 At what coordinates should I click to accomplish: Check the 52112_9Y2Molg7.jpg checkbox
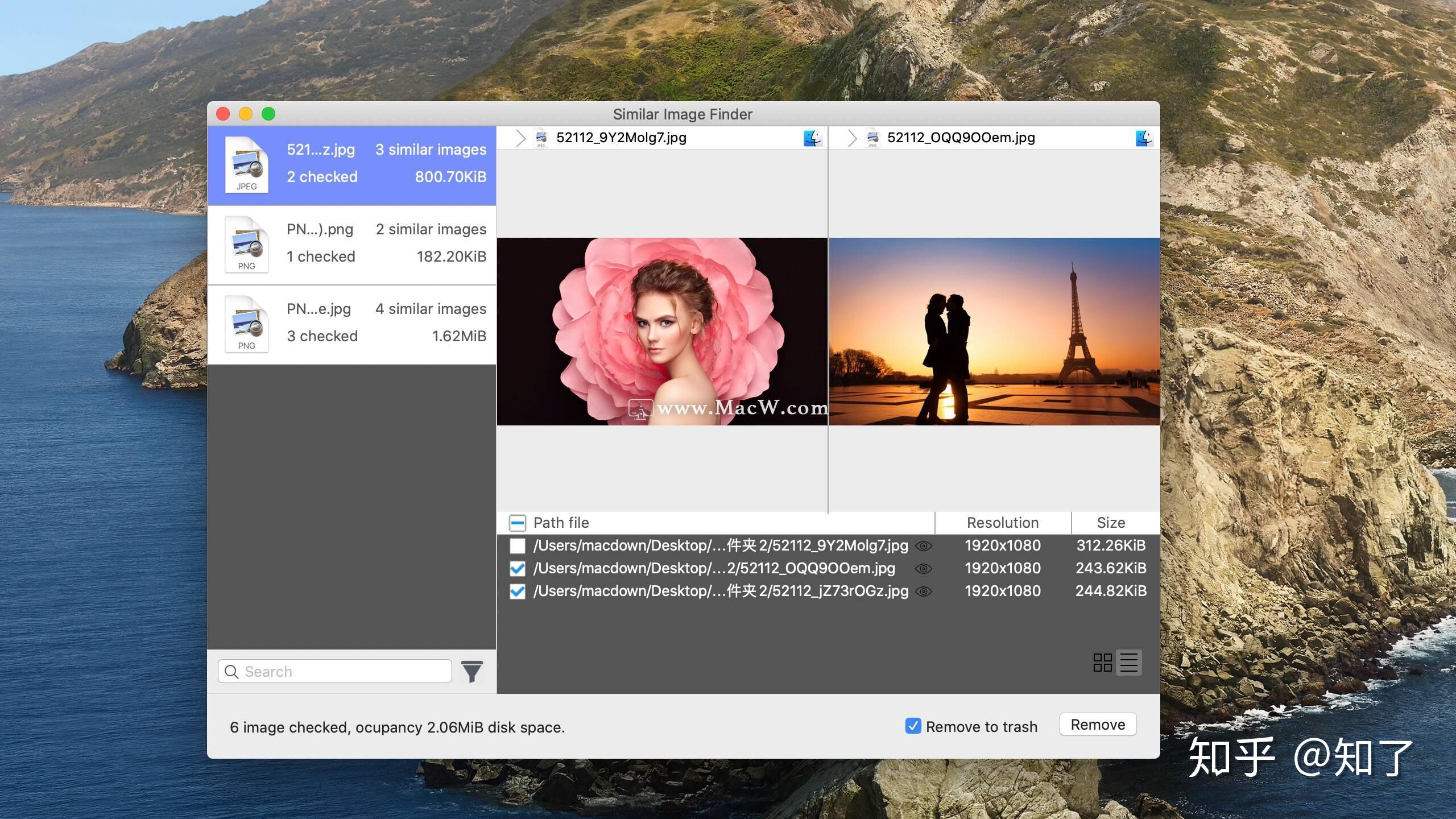pyautogui.click(x=517, y=545)
